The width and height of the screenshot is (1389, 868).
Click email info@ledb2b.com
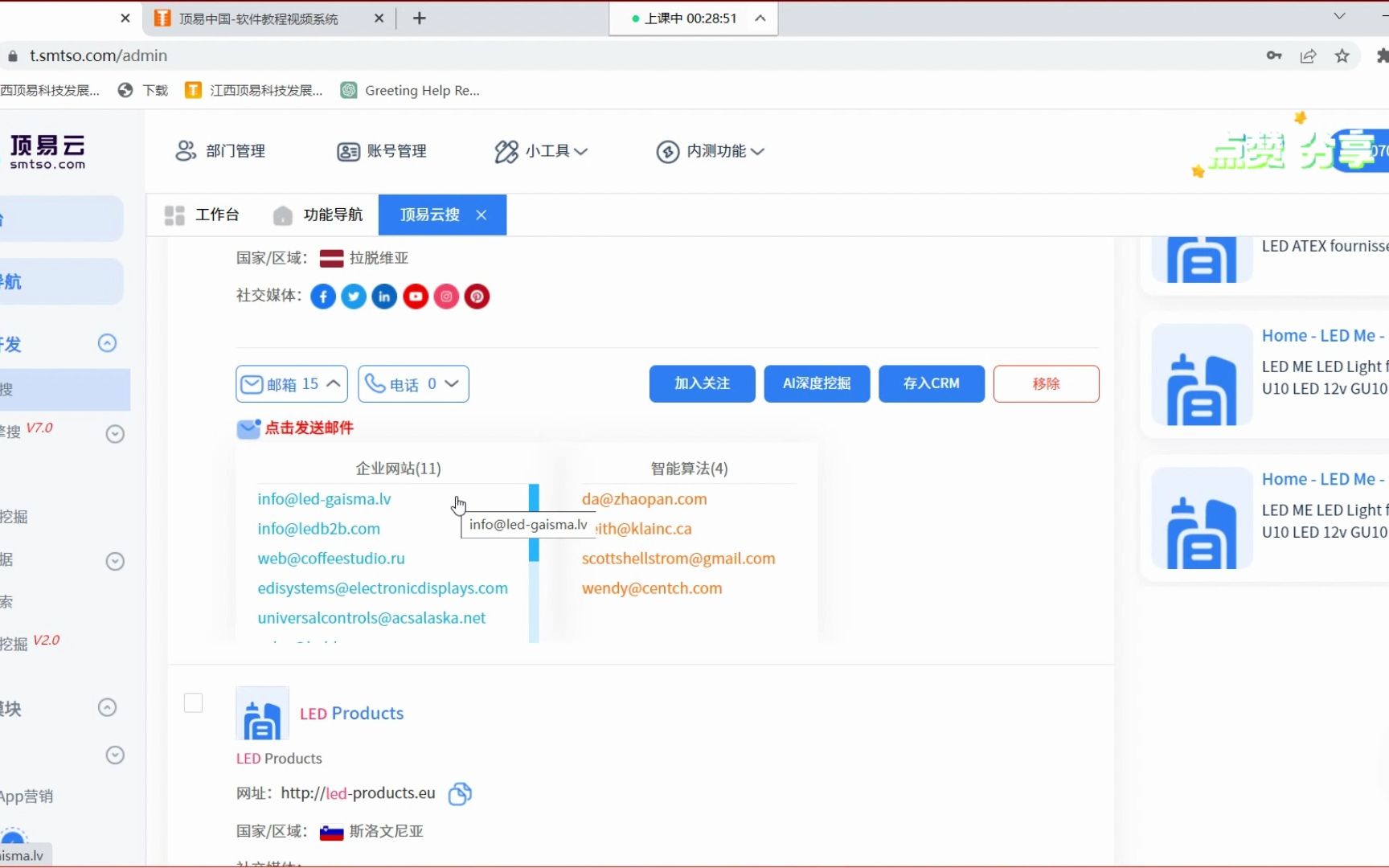pos(318,529)
